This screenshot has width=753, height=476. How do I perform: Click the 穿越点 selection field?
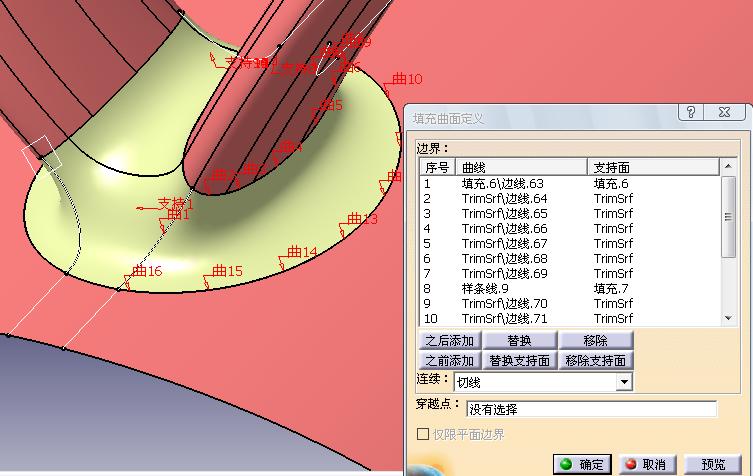pos(592,409)
